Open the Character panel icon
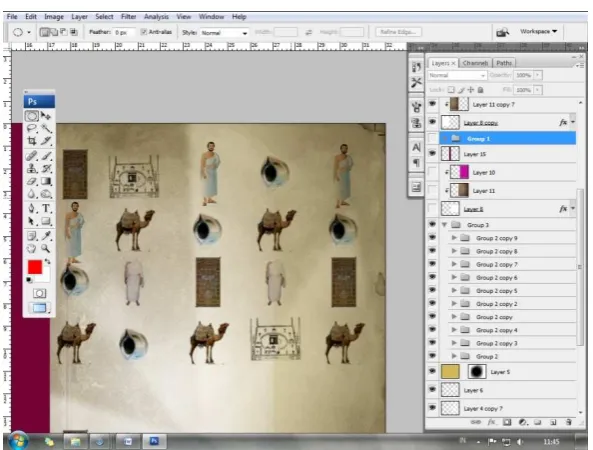The width and height of the screenshot is (593, 450). click(x=416, y=147)
